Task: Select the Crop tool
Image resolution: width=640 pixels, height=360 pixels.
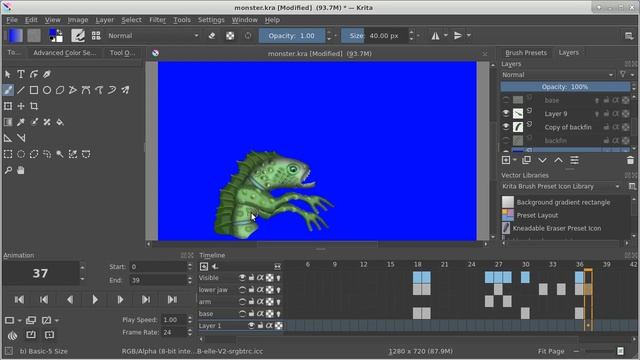Action: tap(34, 106)
